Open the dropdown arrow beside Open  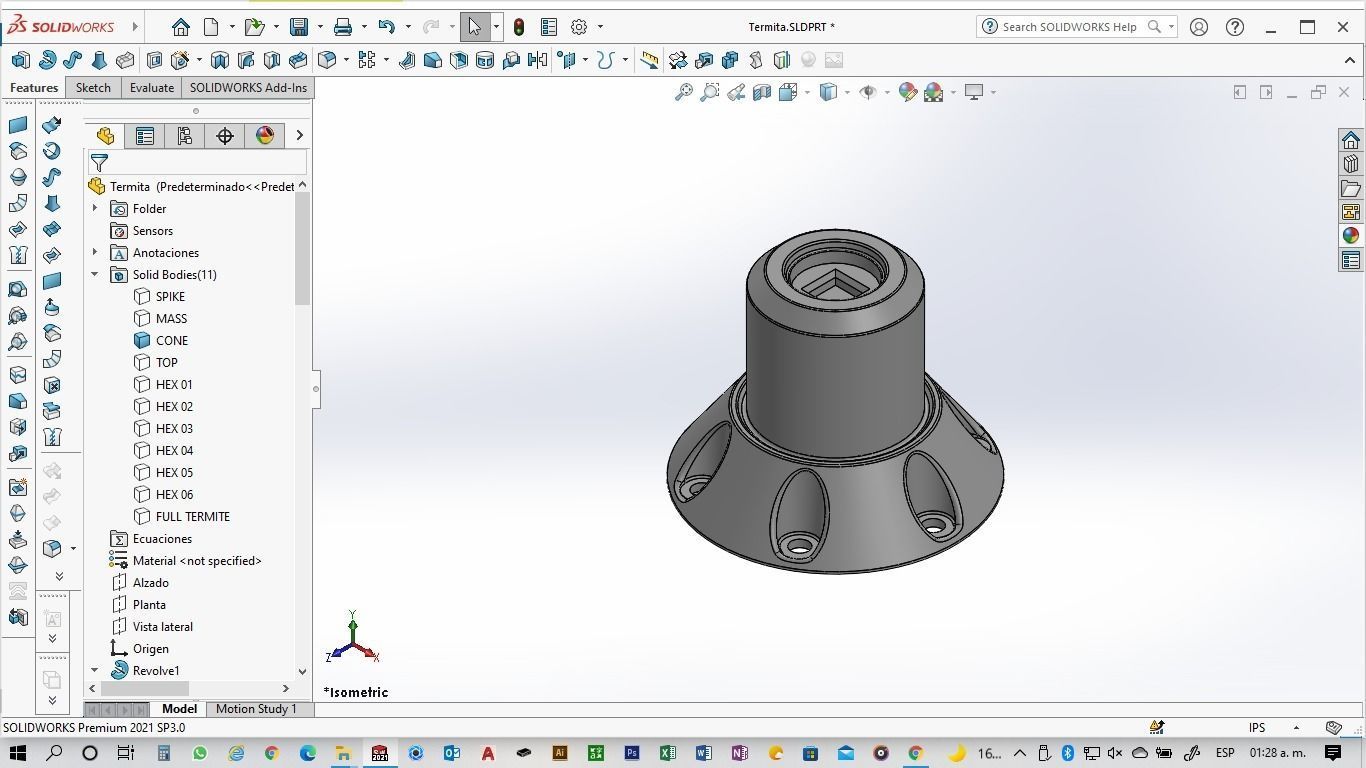[x=276, y=27]
